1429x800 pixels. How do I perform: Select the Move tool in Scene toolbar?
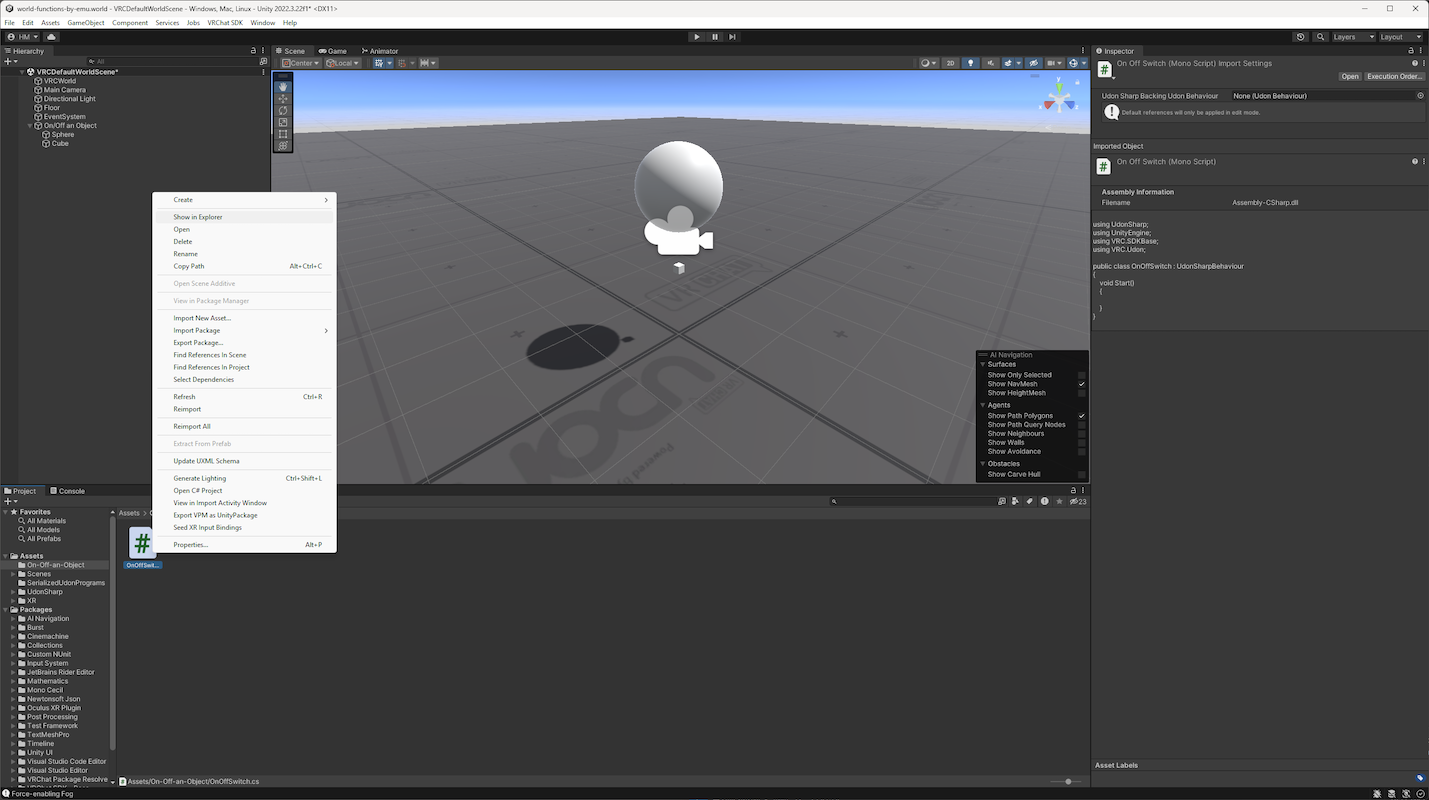(283, 99)
